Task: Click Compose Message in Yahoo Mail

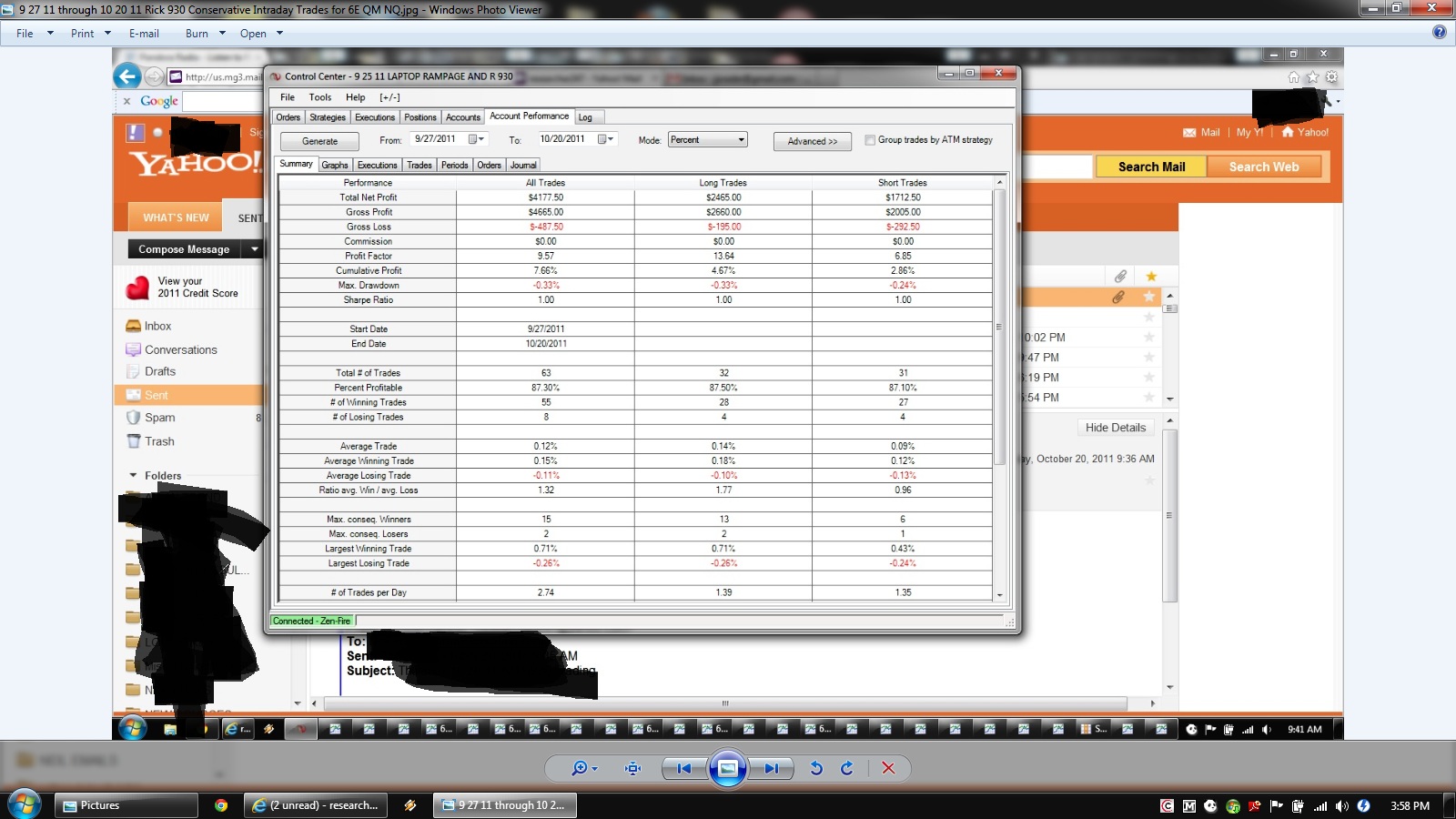Action: point(184,249)
